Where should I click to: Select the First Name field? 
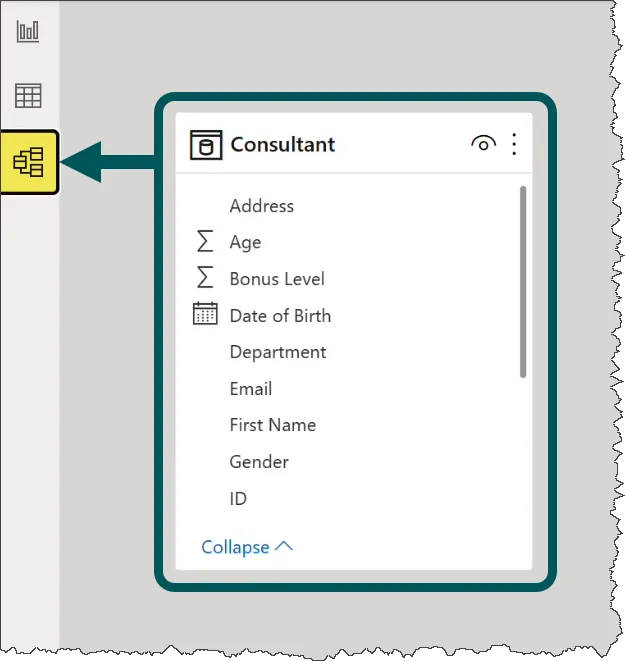(x=273, y=425)
